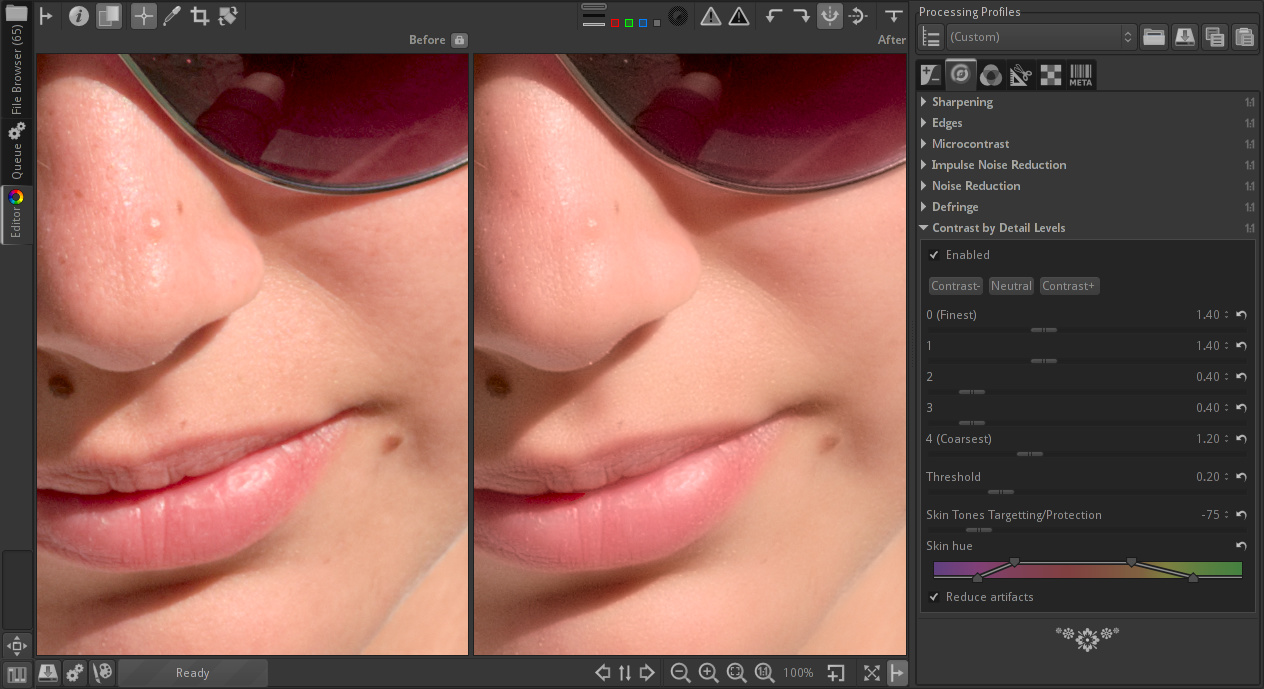Select the crop tool in the toolbar

[199, 17]
